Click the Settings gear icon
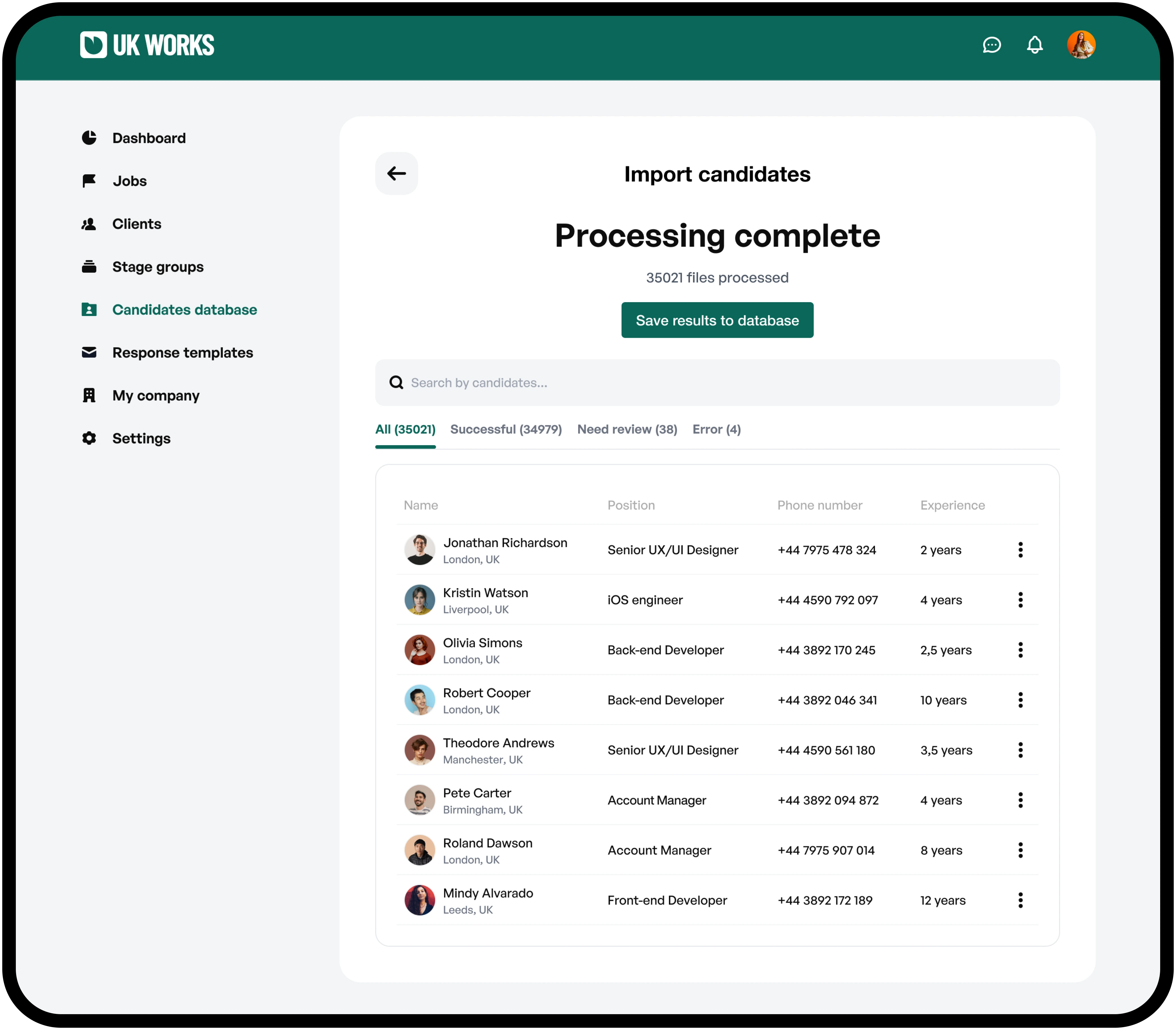The height and width of the screenshot is (1030, 1176). point(89,439)
